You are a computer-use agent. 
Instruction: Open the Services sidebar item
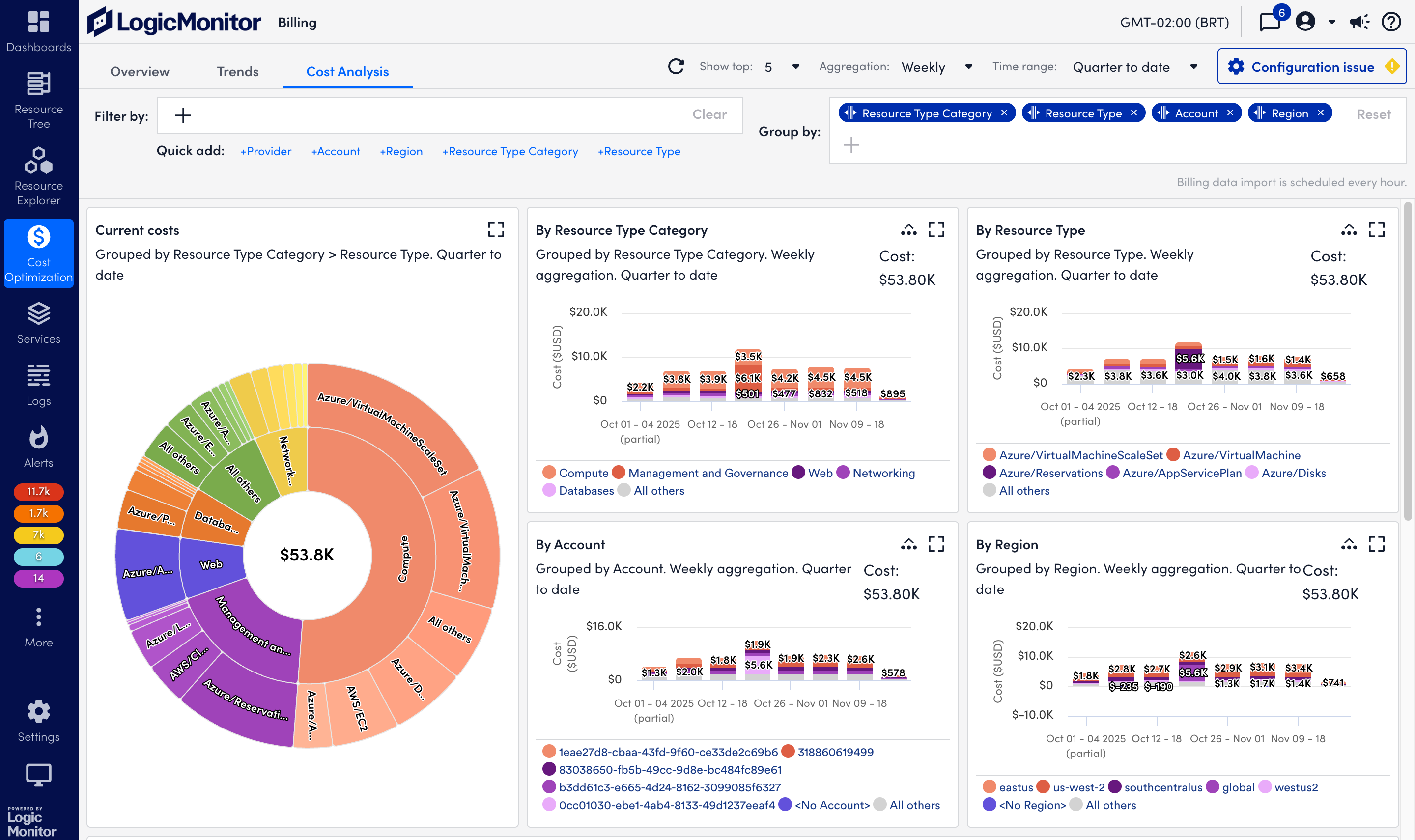coord(38,323)
